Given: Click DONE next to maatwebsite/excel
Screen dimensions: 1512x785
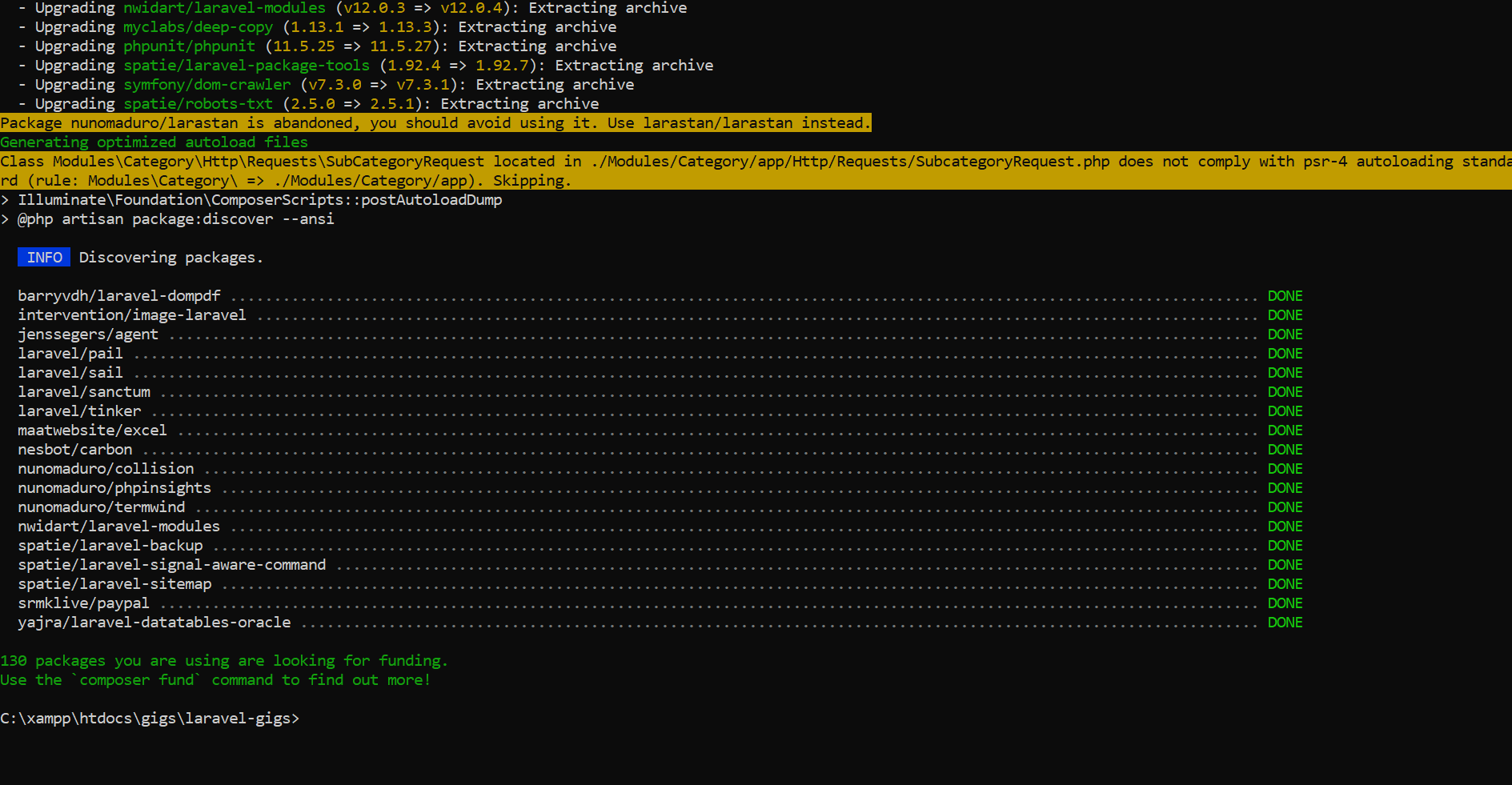Looking at the screenshot, I should 1285,430.
